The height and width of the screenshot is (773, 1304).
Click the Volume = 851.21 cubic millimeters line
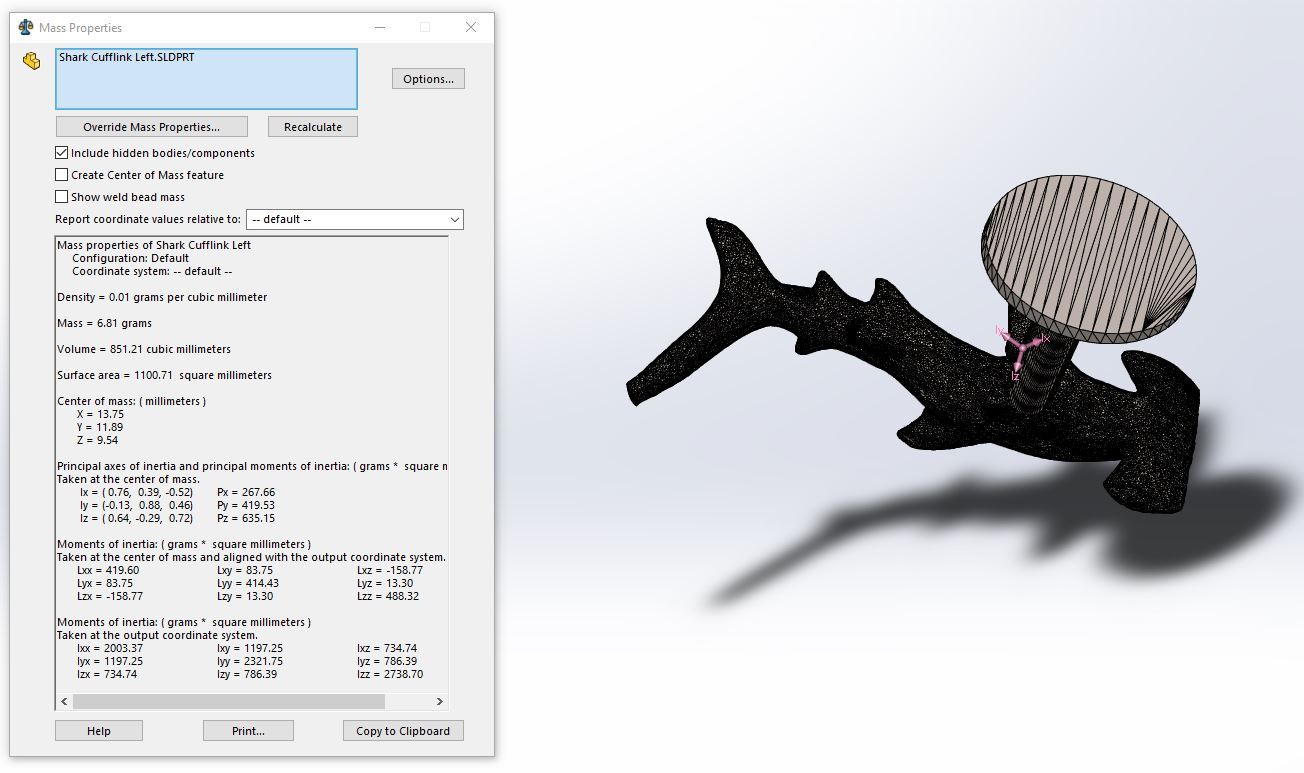[x=144, y=349]
